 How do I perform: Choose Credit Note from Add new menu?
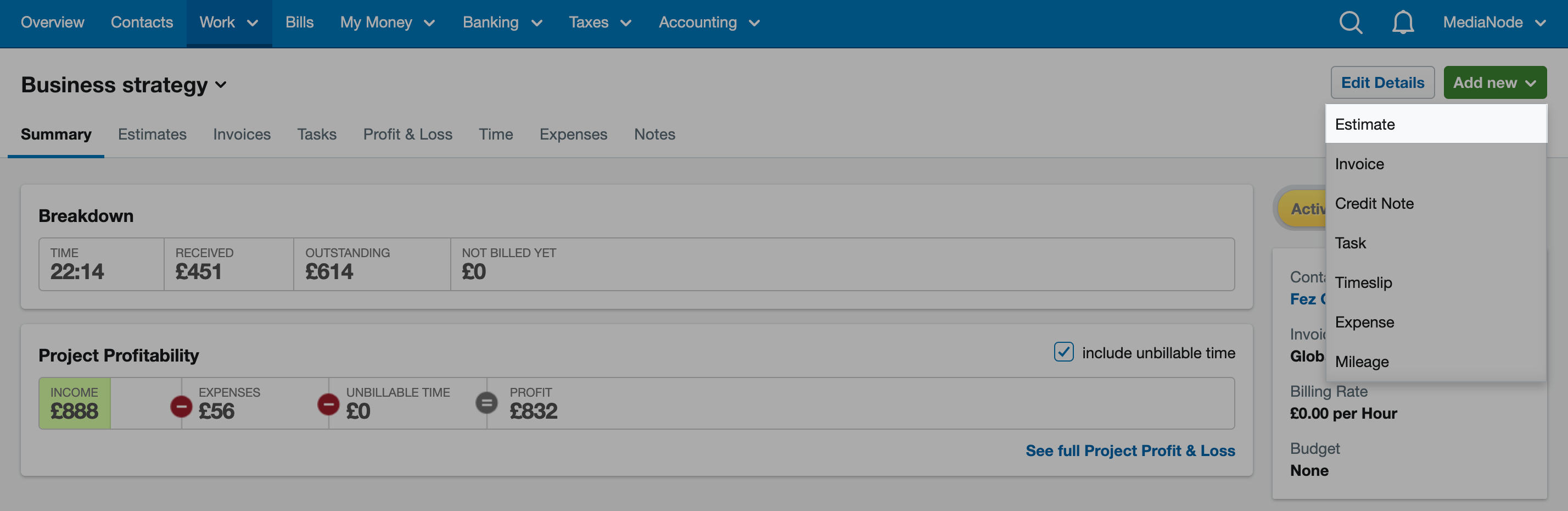(1436, 203)
